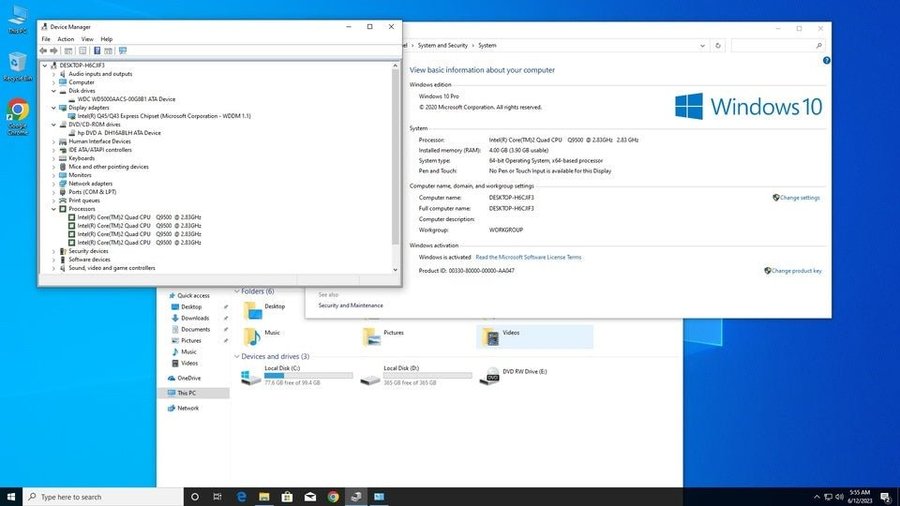Click the Back arrow in Device Manager toolbar
The image size is (900, 506).
43,50
